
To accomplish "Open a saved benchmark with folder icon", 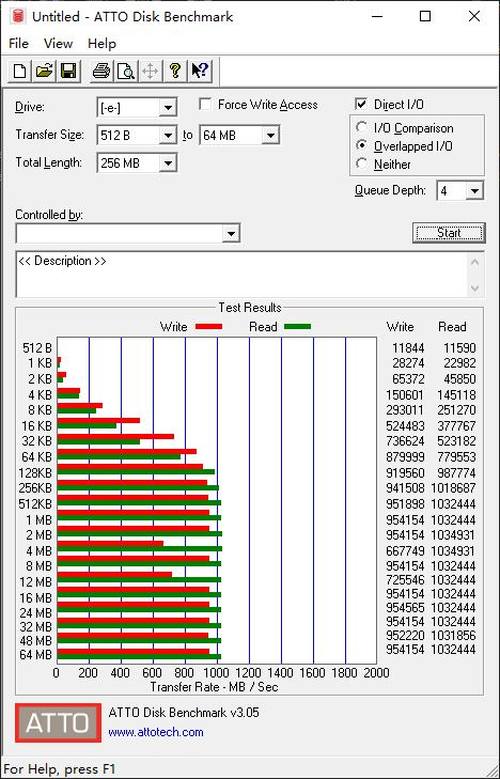I will (x=44, y=71).
